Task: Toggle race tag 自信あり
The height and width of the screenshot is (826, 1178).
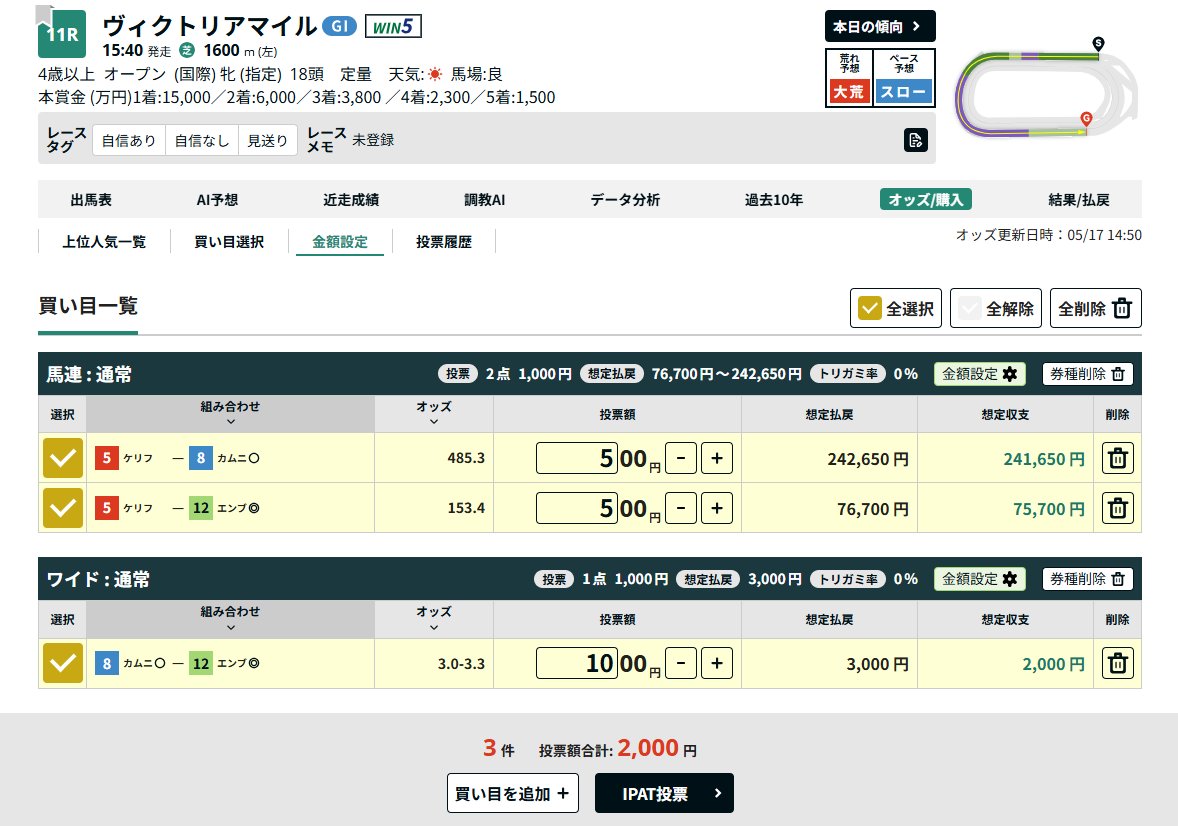Action: pos(129,141)
